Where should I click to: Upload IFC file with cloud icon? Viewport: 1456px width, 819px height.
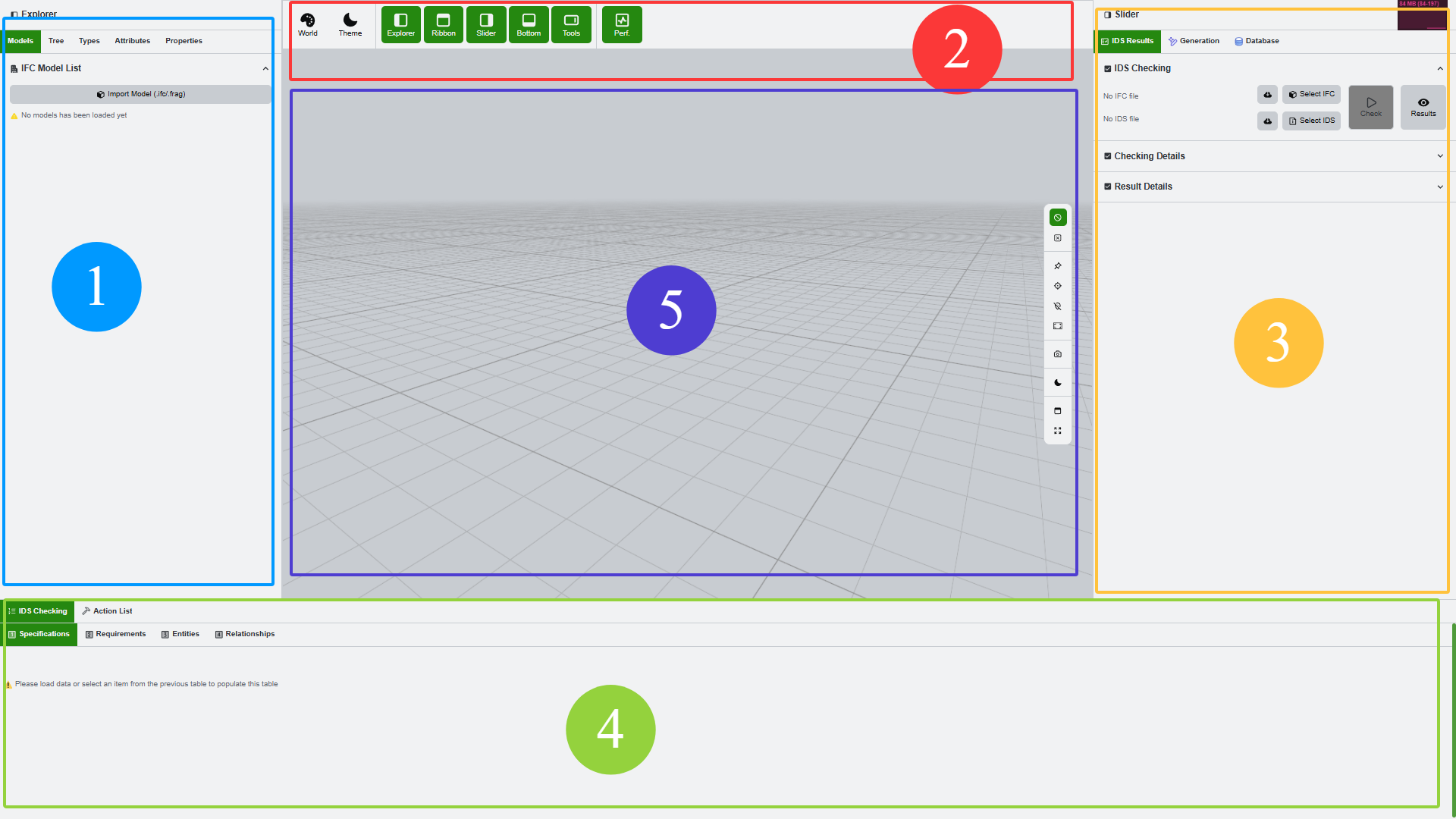click(x=1267, y=95)
